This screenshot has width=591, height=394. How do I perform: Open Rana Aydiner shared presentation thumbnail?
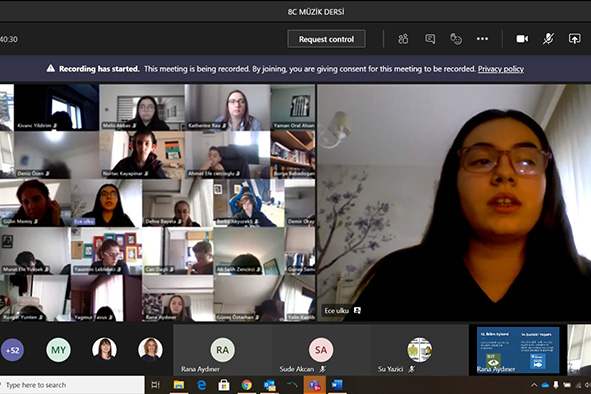click(x=518, y=350)
